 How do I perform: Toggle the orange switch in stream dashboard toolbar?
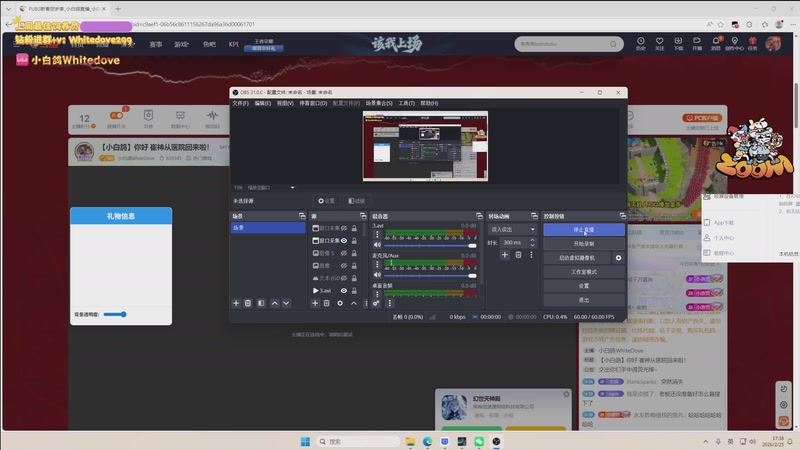point(116,115)
